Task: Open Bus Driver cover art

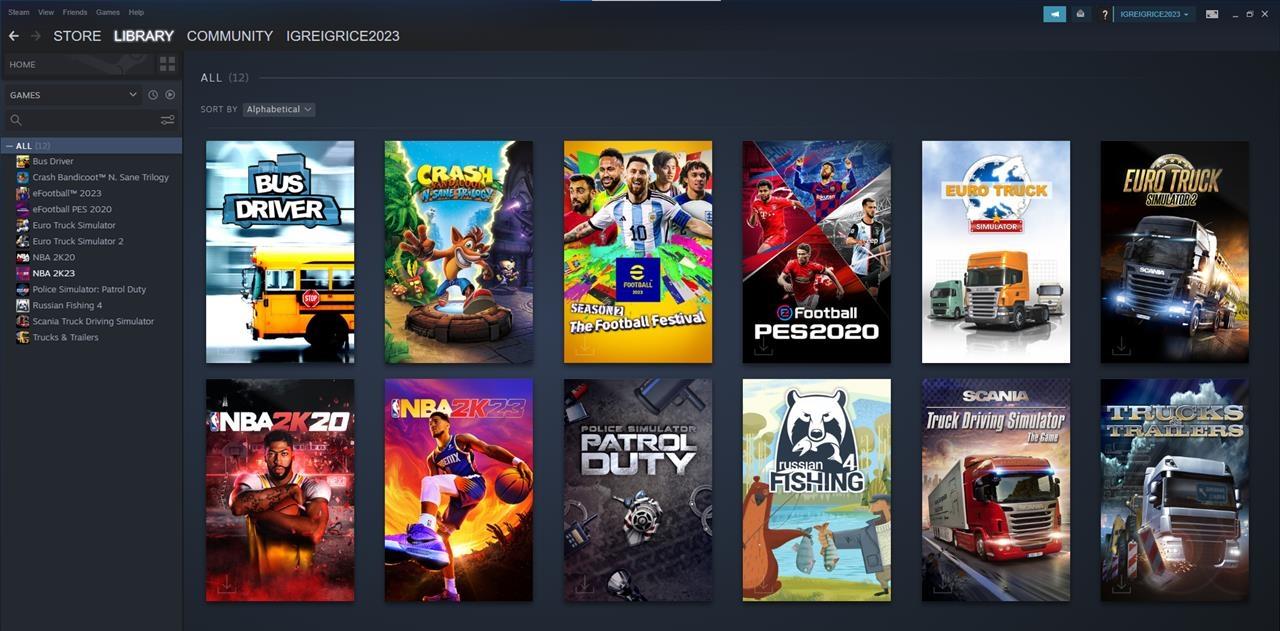Action: tap(280, 252)
